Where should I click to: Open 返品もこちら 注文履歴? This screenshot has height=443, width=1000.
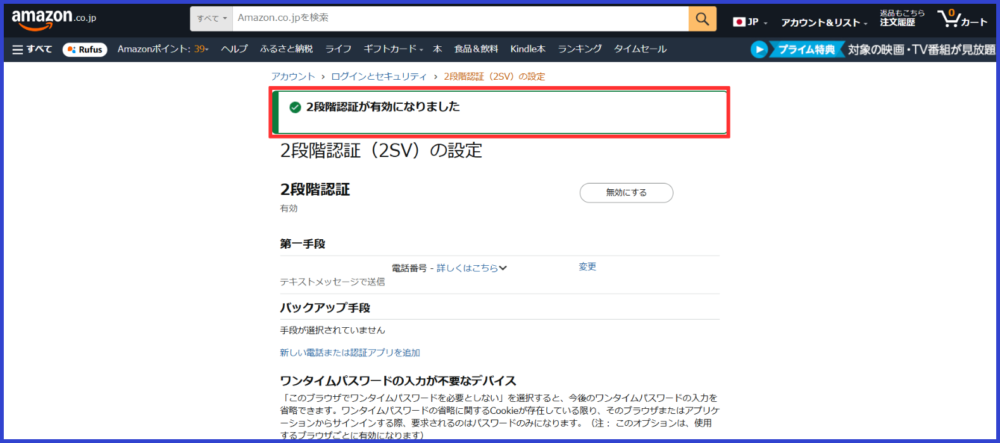pos(901,18)
